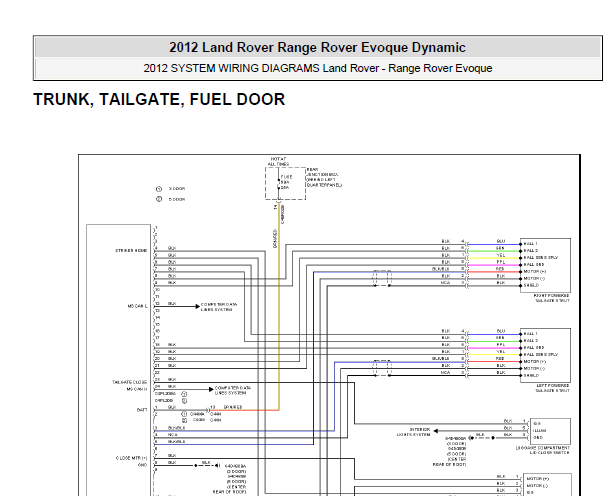The image size is (605, 496).
Task: Click the '3 DOOR' legend note
Action: click(177, 189)
